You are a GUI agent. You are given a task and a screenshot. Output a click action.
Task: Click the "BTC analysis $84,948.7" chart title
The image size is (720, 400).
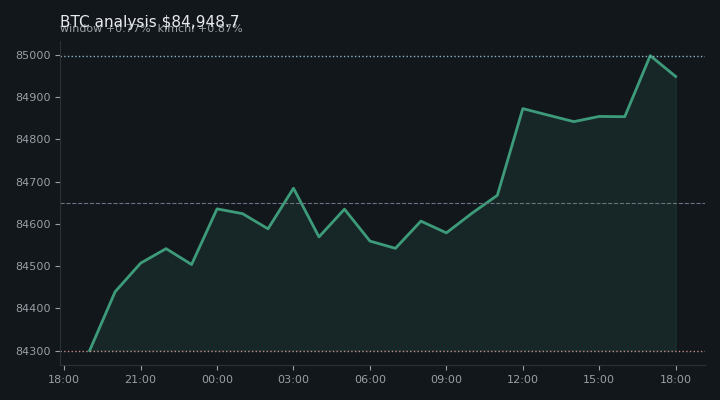pos(150,22)
